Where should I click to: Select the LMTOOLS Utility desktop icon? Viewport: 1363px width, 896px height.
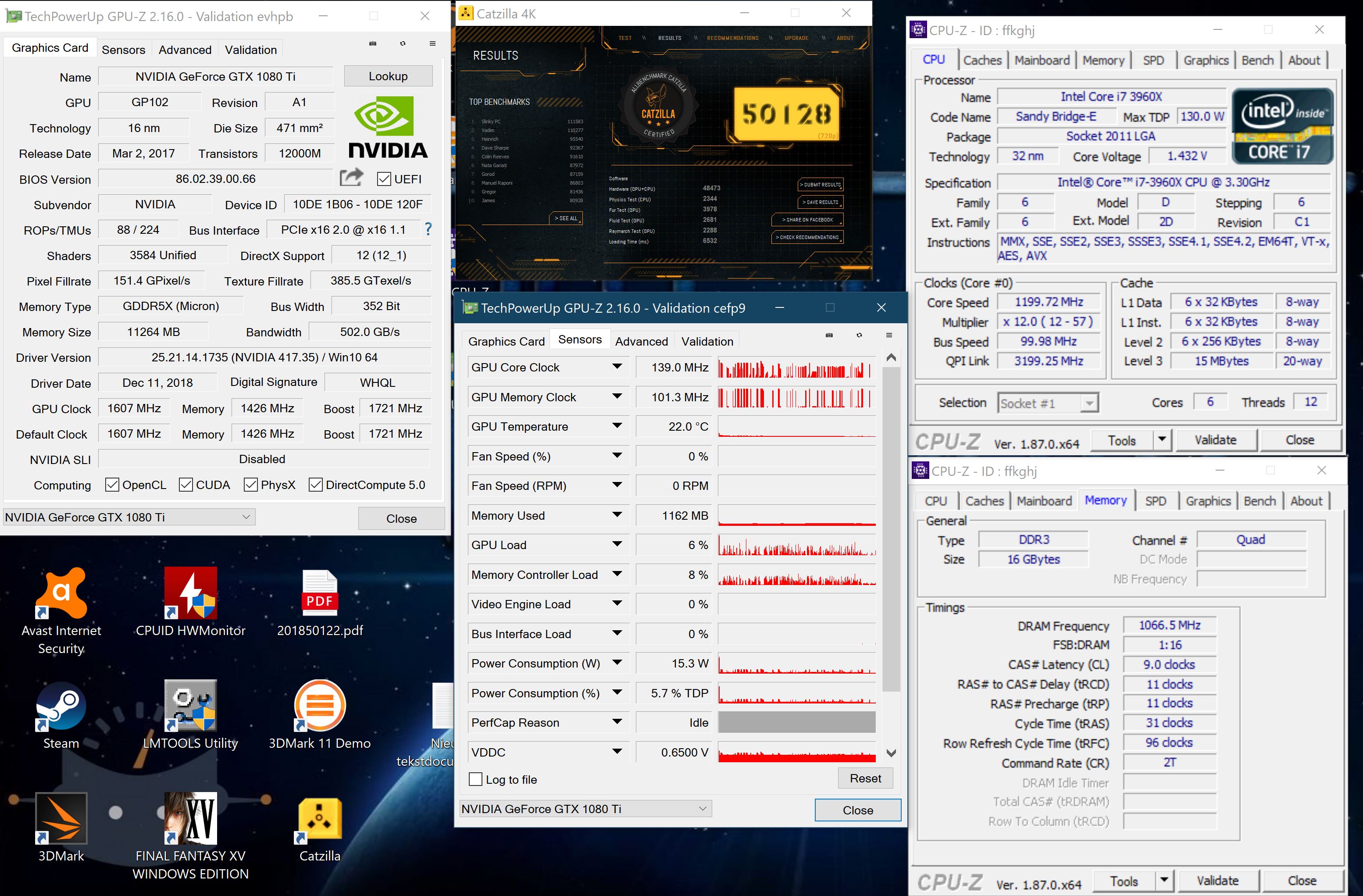(x=190, y=715)
